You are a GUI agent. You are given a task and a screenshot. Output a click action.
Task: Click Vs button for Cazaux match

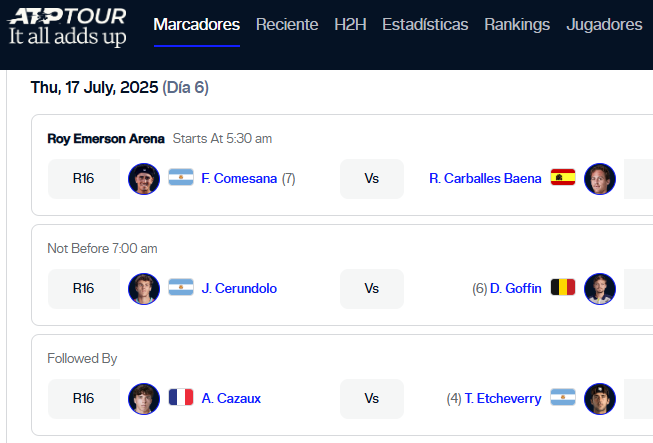(x=372, y=399)
